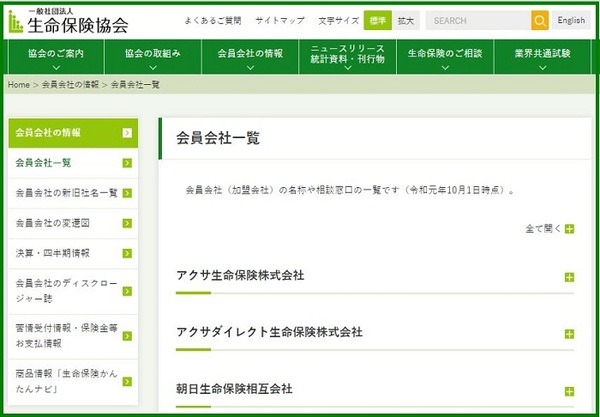Open 会員会社一覧 in sidebar menu
600x417 pixels.
pos(73,163)
